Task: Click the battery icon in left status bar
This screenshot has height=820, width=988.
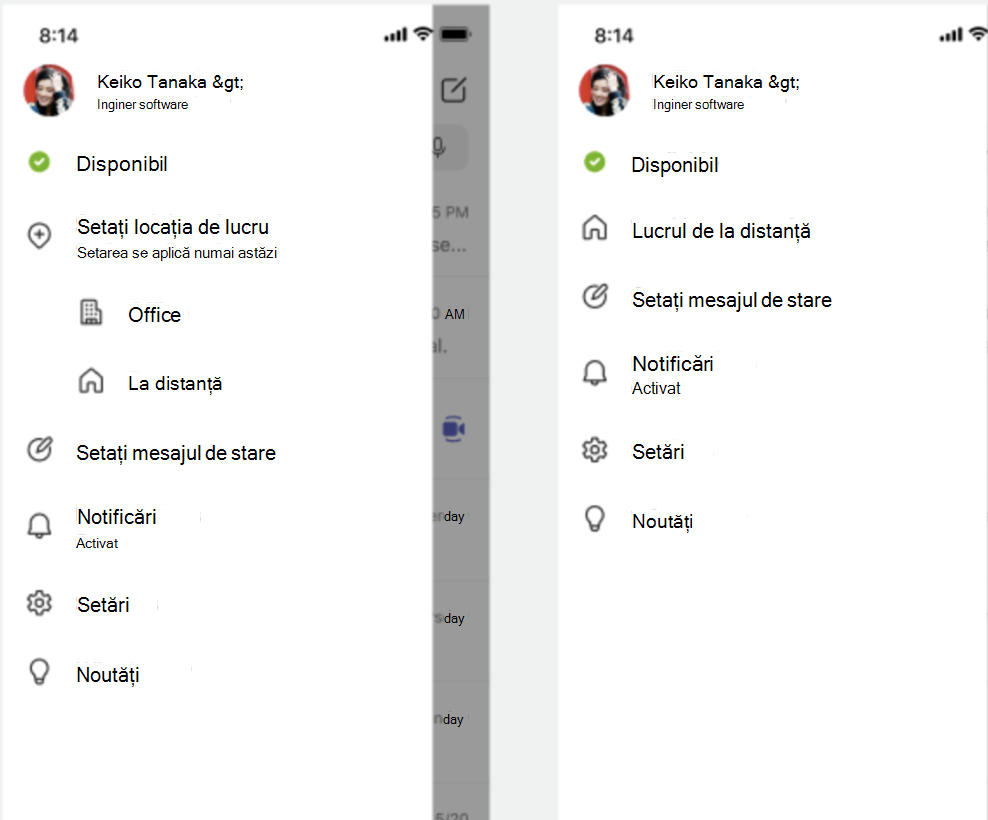Action: tap(456, 34)
